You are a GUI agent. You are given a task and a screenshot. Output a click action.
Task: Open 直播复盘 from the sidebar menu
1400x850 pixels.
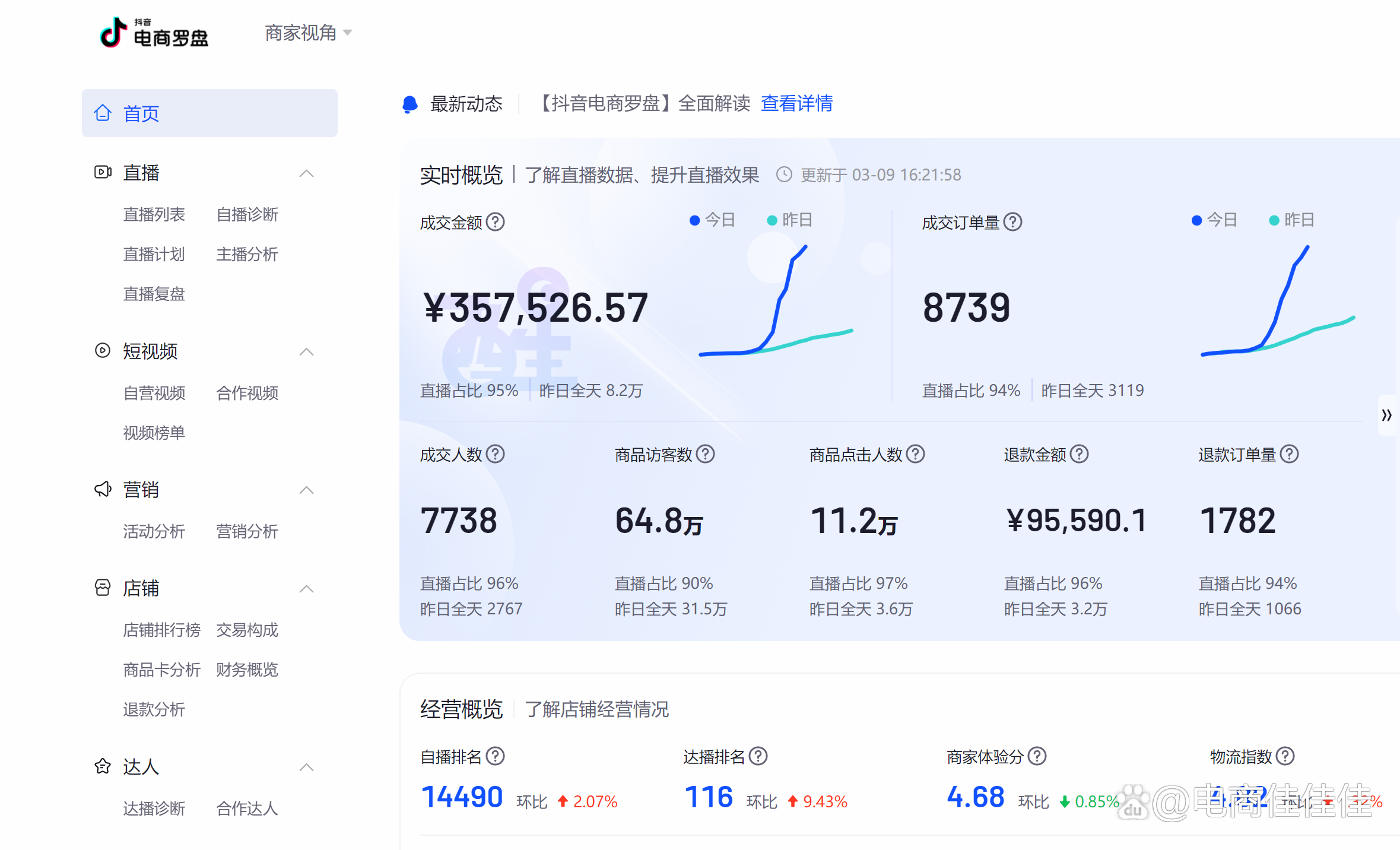tap(154, 294)
